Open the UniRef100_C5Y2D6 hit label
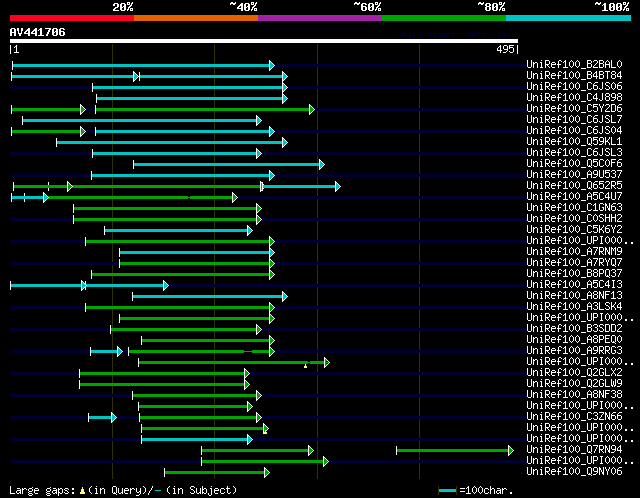This screenshot has width=640, height=498. click(x=574, y=109)
